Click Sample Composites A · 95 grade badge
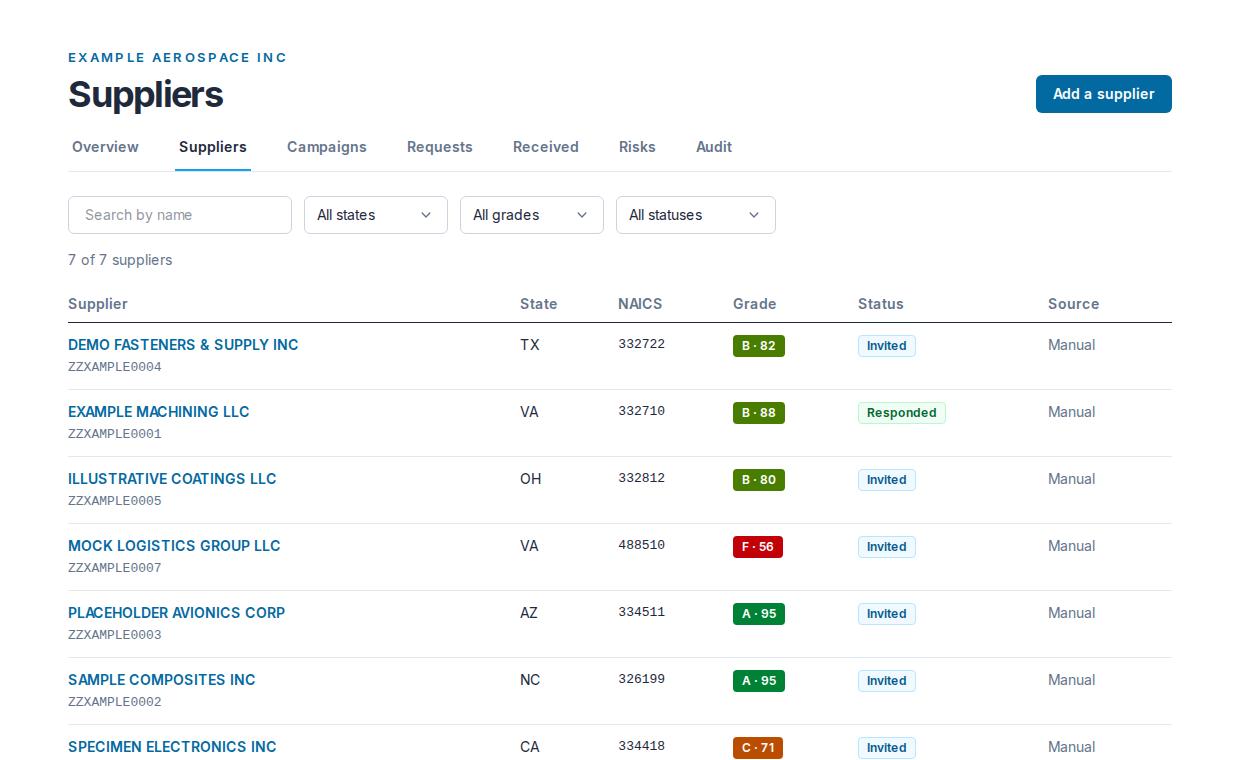The image size is (1240, 760). tap(759, 681)
